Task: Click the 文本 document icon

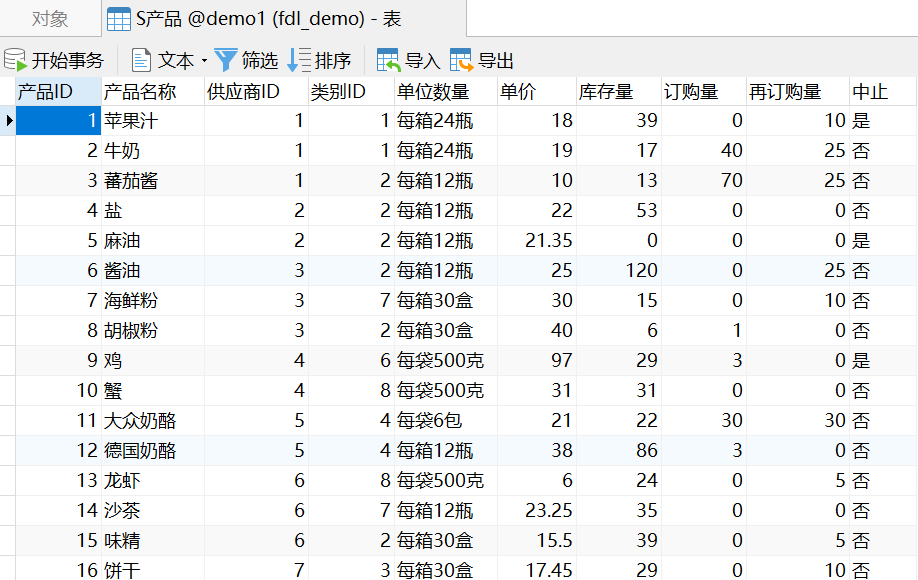Action: [141, 61]
